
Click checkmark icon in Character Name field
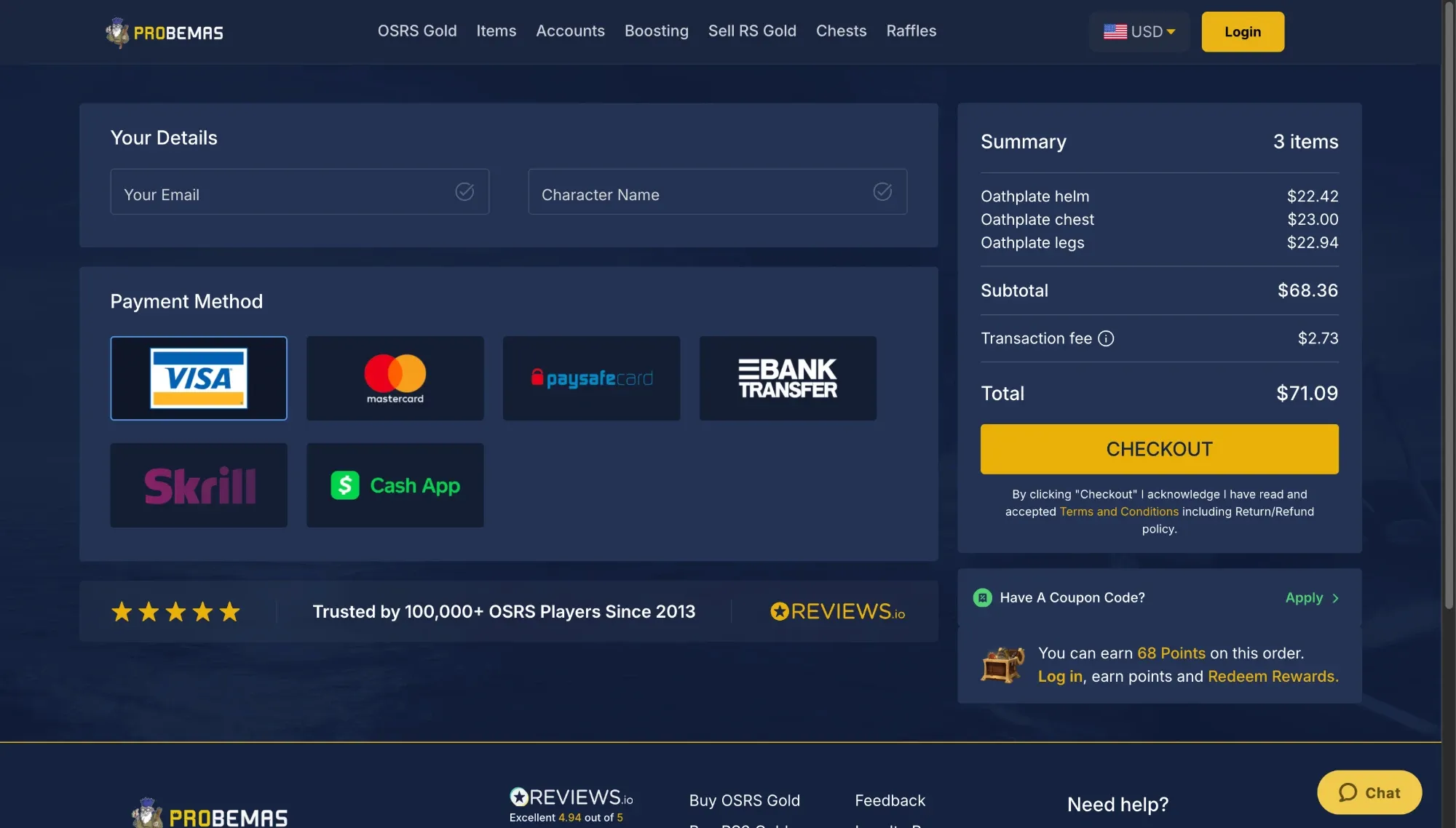tap(882, 192)
